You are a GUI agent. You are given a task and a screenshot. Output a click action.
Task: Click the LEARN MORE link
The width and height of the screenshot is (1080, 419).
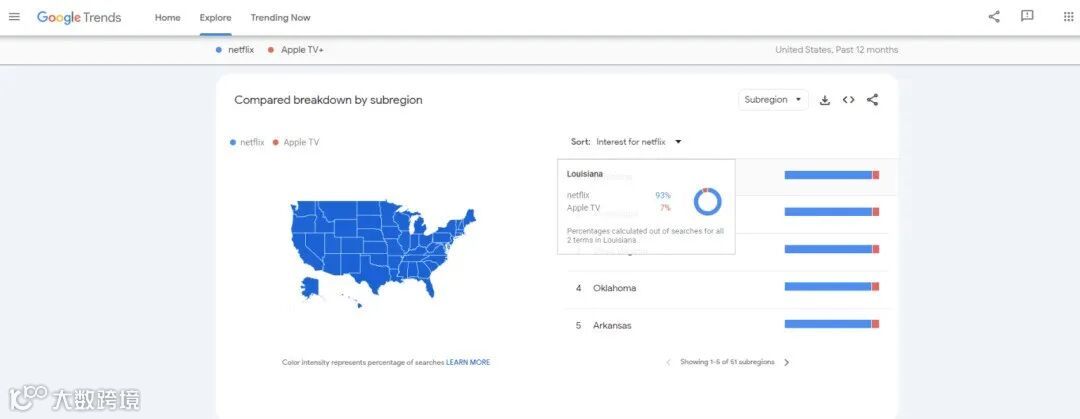pyautogui.click(x=468, y=362)
